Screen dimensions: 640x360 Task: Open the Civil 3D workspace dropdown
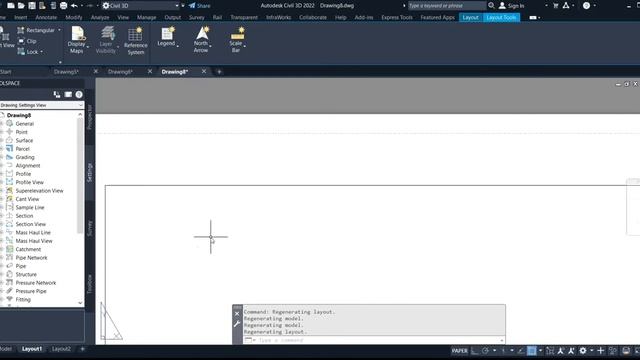[x=141, y=6]
